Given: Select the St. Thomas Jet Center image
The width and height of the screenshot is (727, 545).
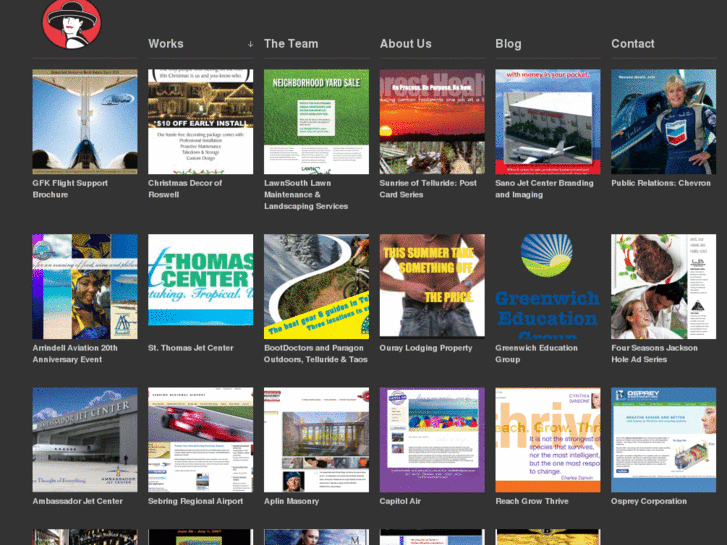Looking at the screenshot, I should [200, 286].
